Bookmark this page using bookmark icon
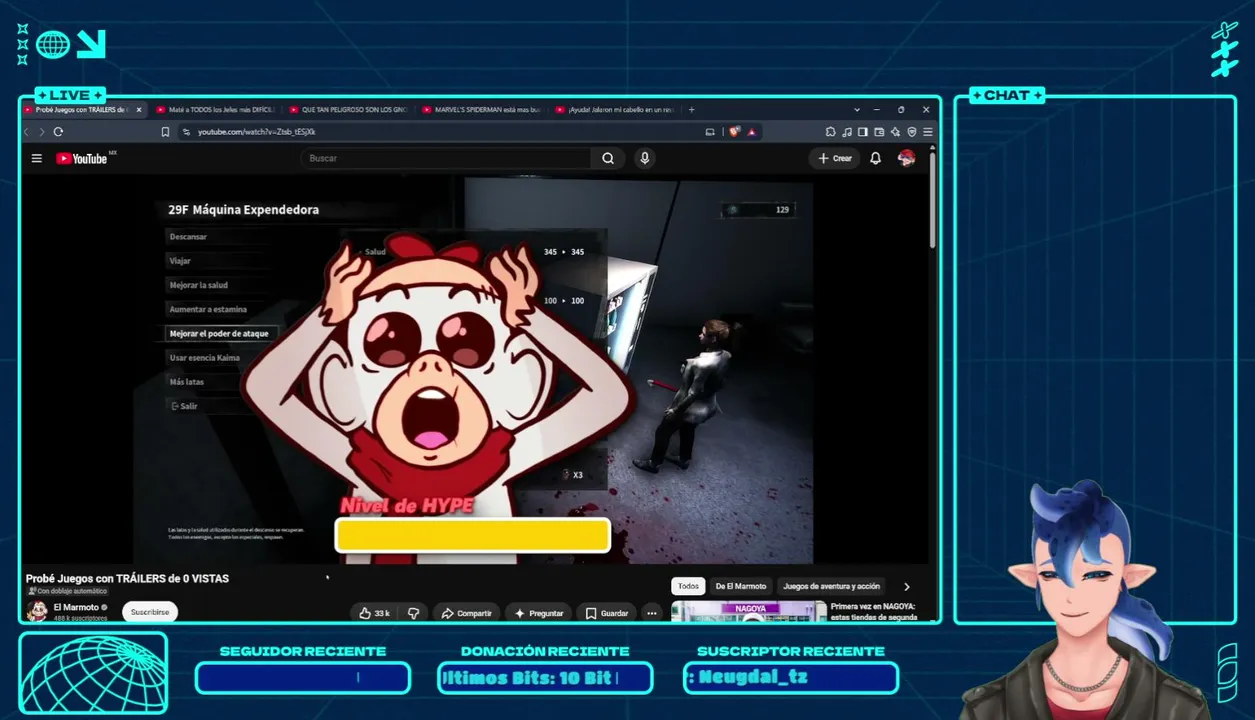The width and height of the screenshot is (1255, 720). click(165, 132)
